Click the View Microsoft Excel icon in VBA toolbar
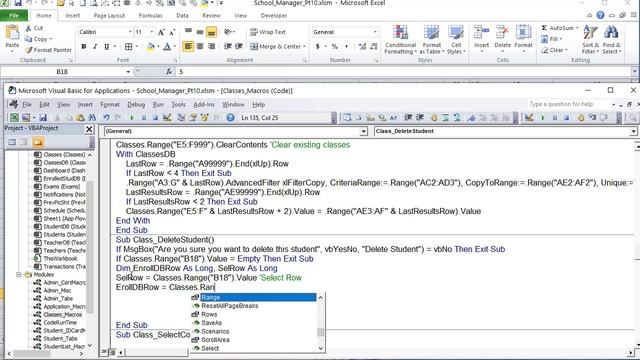 pos(14,118)
